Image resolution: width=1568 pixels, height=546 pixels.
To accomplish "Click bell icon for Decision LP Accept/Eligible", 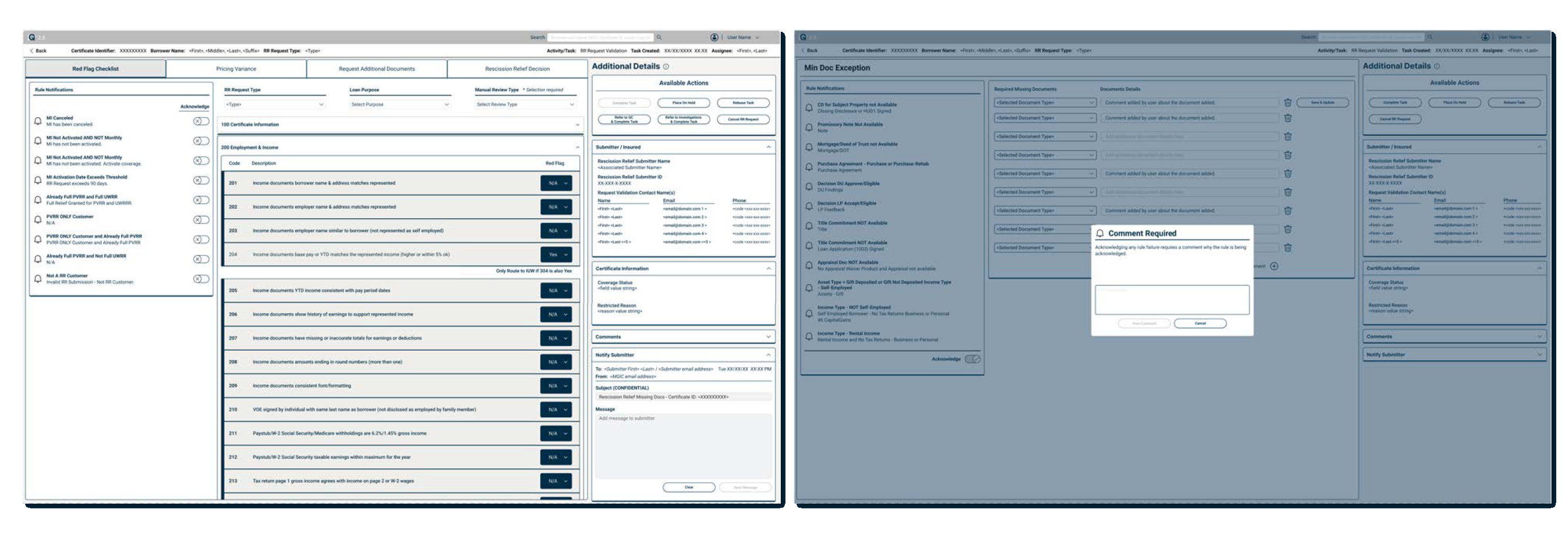I will tap(809, 207).
